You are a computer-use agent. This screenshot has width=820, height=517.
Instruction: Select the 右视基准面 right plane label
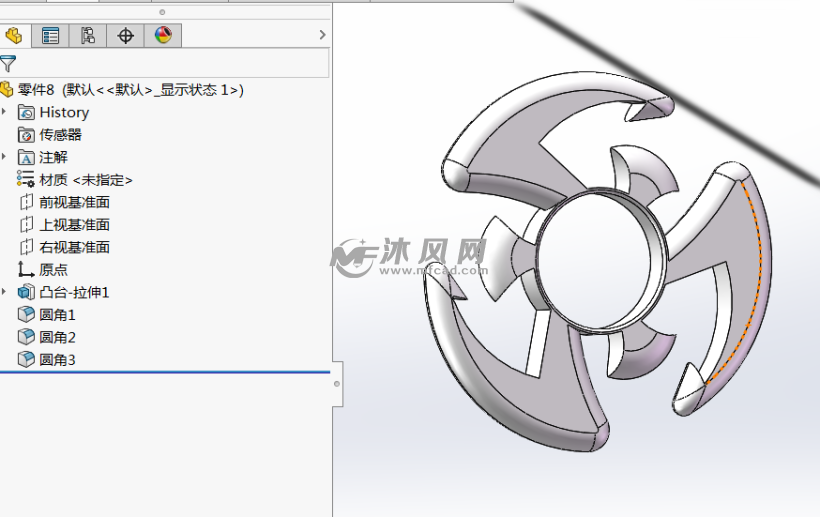[x=75, y=247]
